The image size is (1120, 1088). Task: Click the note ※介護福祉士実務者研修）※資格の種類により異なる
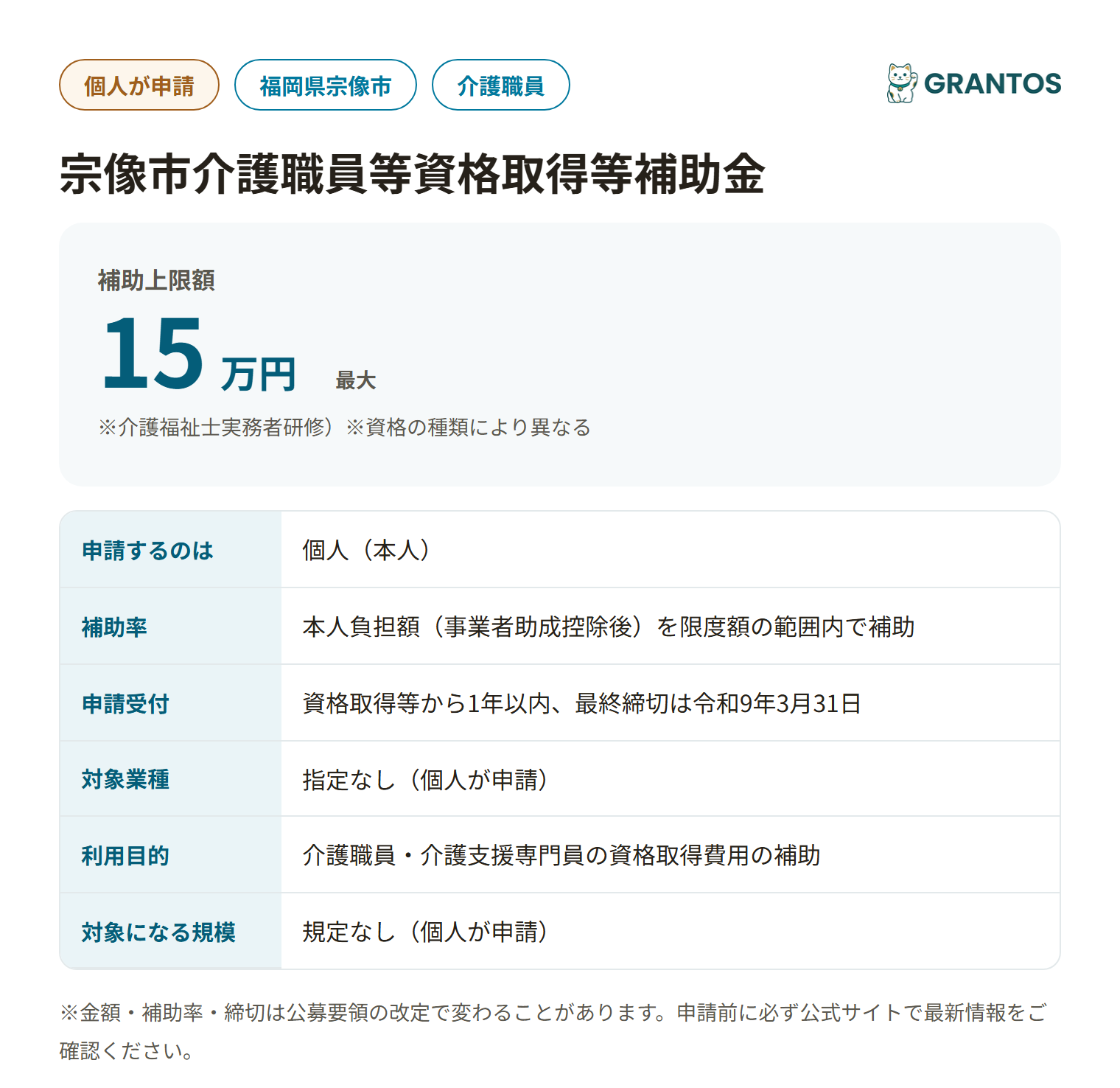(x=344, y=428)
